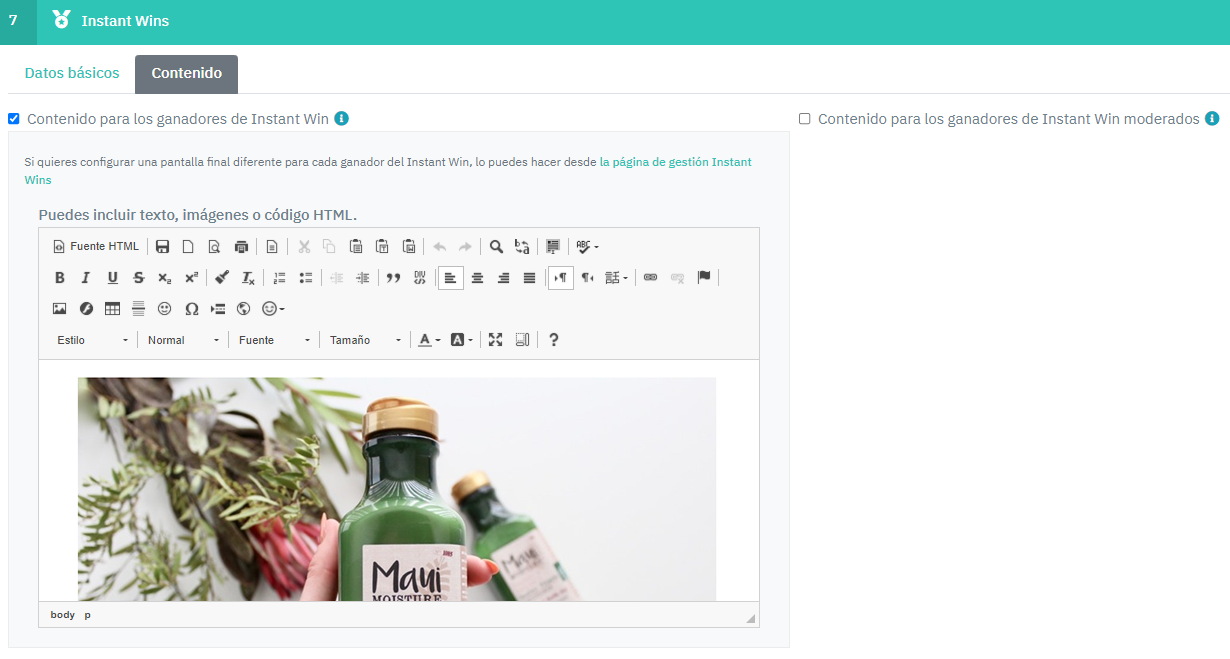
Task: Open the Fuente font dropdown
Action: pyautogui.click(x=274, y=340)
